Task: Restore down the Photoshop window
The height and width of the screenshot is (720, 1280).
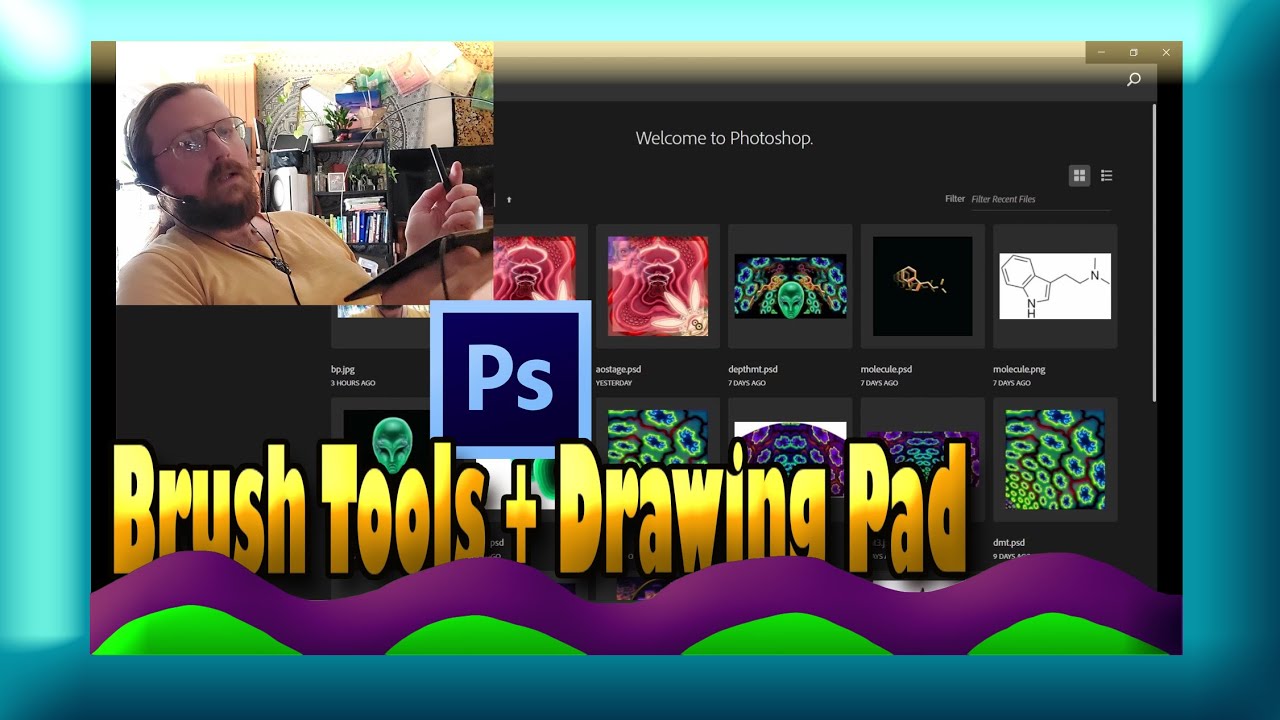Action: tap(1133, 52)
